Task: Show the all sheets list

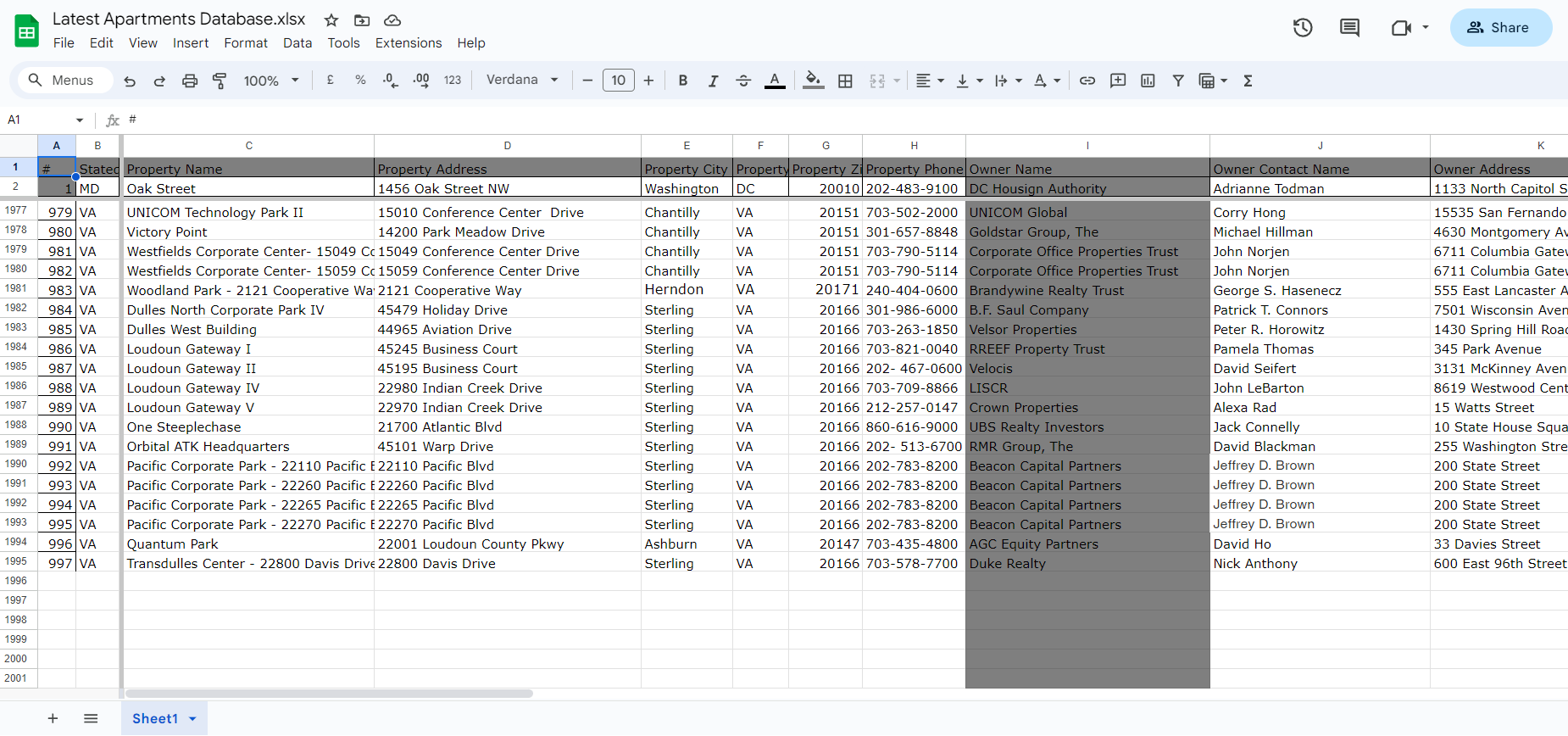Action: click(x=91, y=718)
